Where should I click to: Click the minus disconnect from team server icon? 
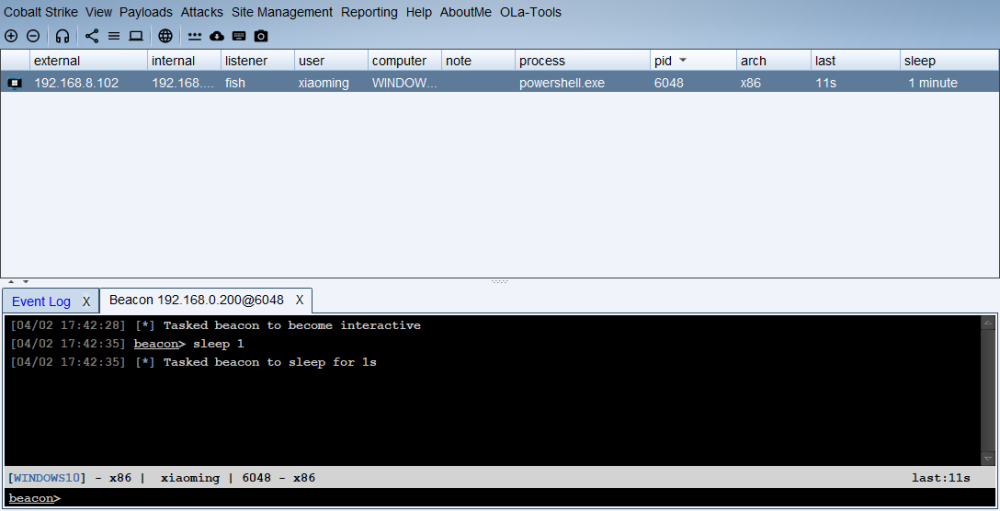click(33, 36)
